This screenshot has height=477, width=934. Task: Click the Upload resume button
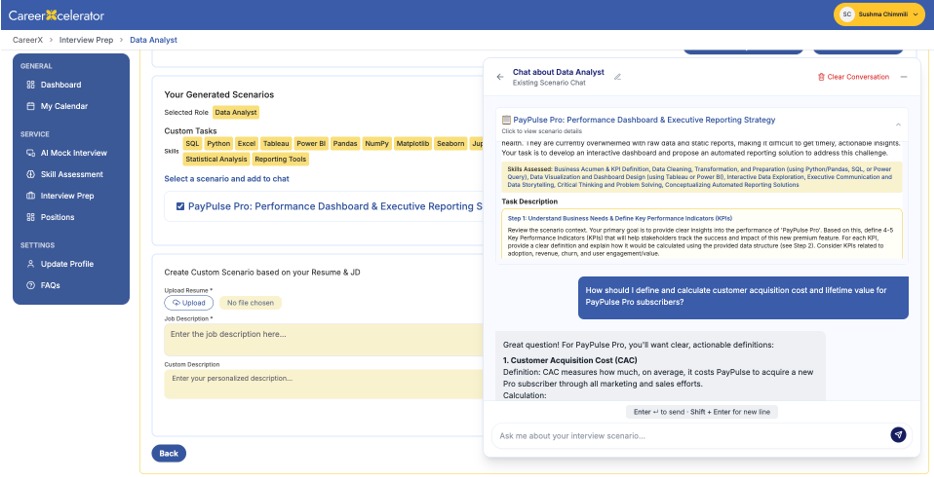189,303
